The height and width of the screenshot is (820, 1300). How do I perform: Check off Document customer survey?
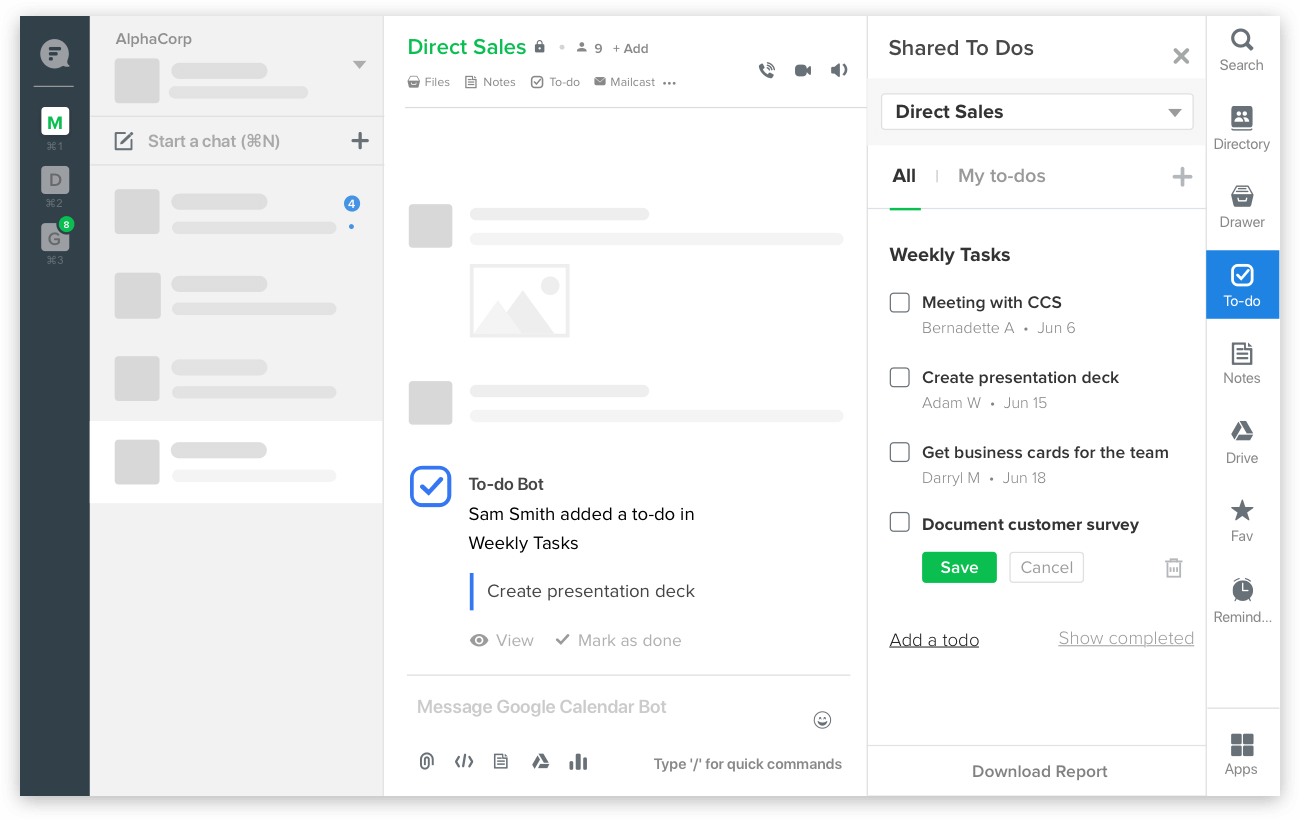pyautogui.click(x=900, y=522)
